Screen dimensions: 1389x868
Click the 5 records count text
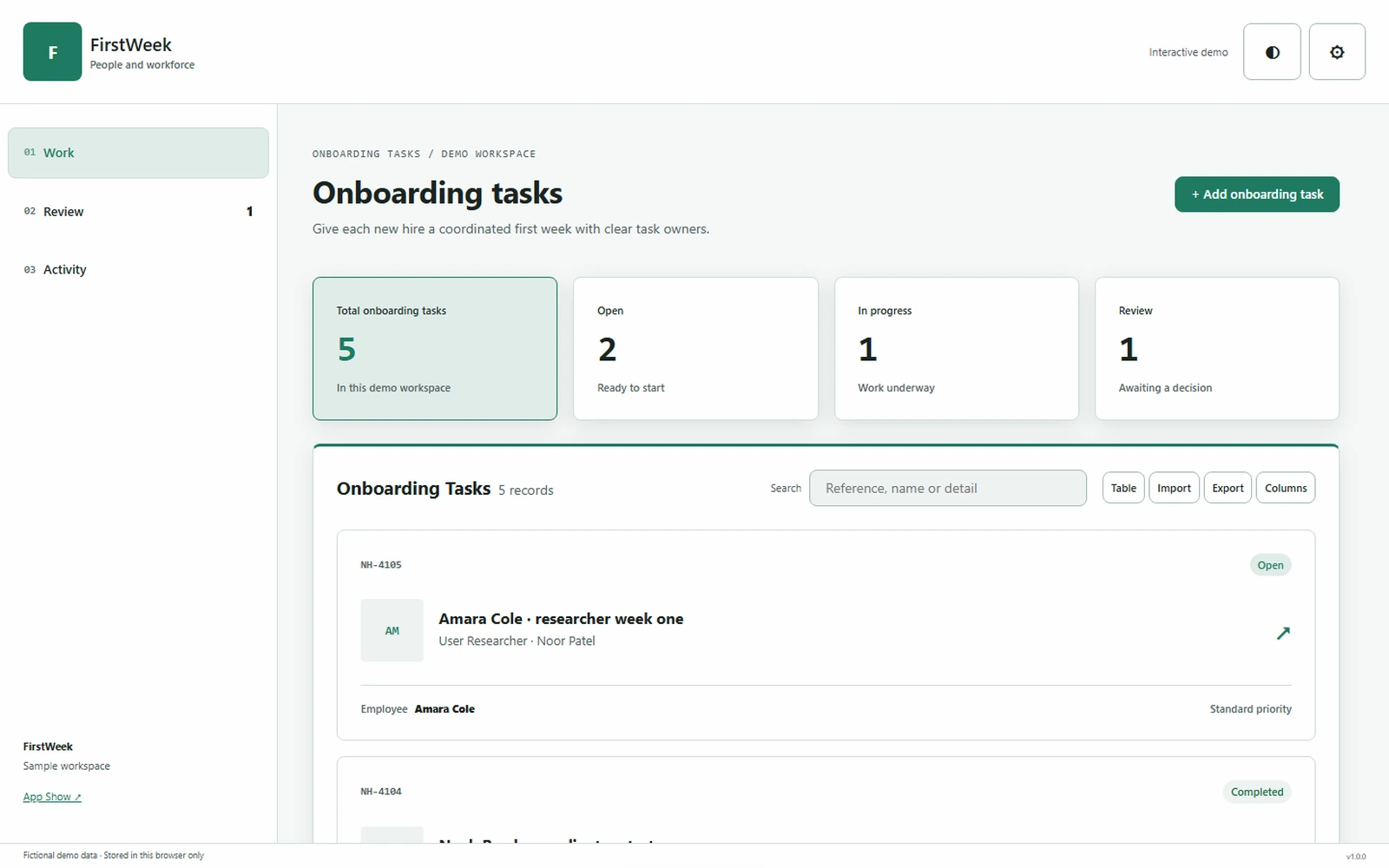525,490
